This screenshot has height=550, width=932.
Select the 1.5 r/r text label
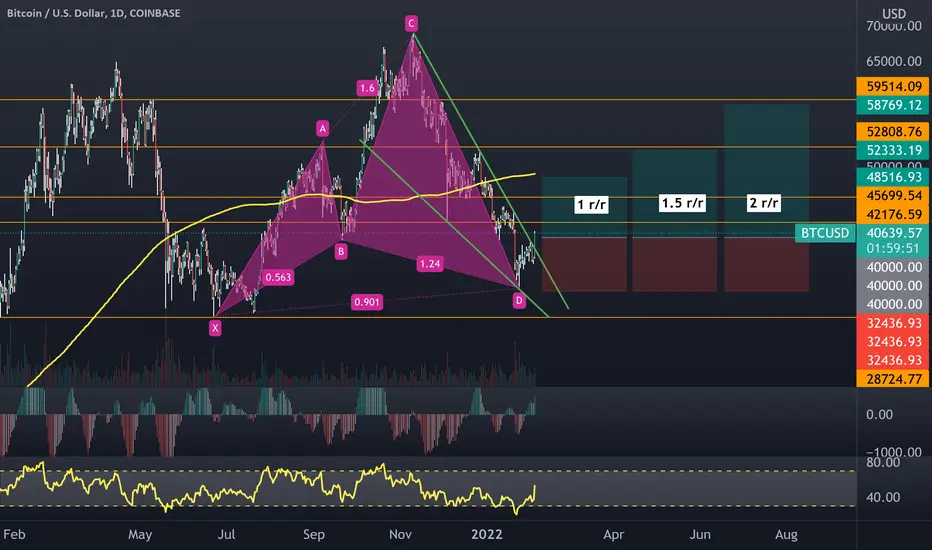tap(682, 203)
